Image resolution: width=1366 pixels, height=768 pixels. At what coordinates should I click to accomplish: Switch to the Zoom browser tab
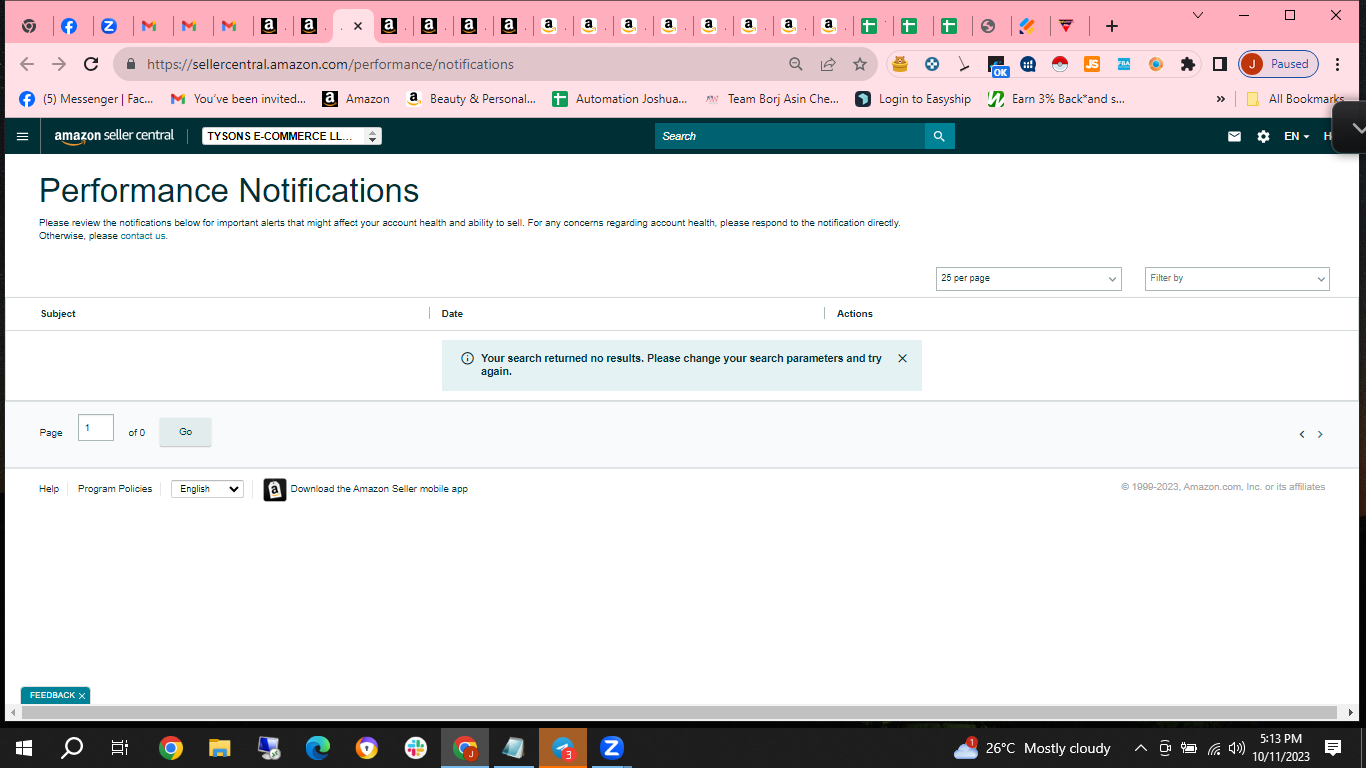click(109, 26)
